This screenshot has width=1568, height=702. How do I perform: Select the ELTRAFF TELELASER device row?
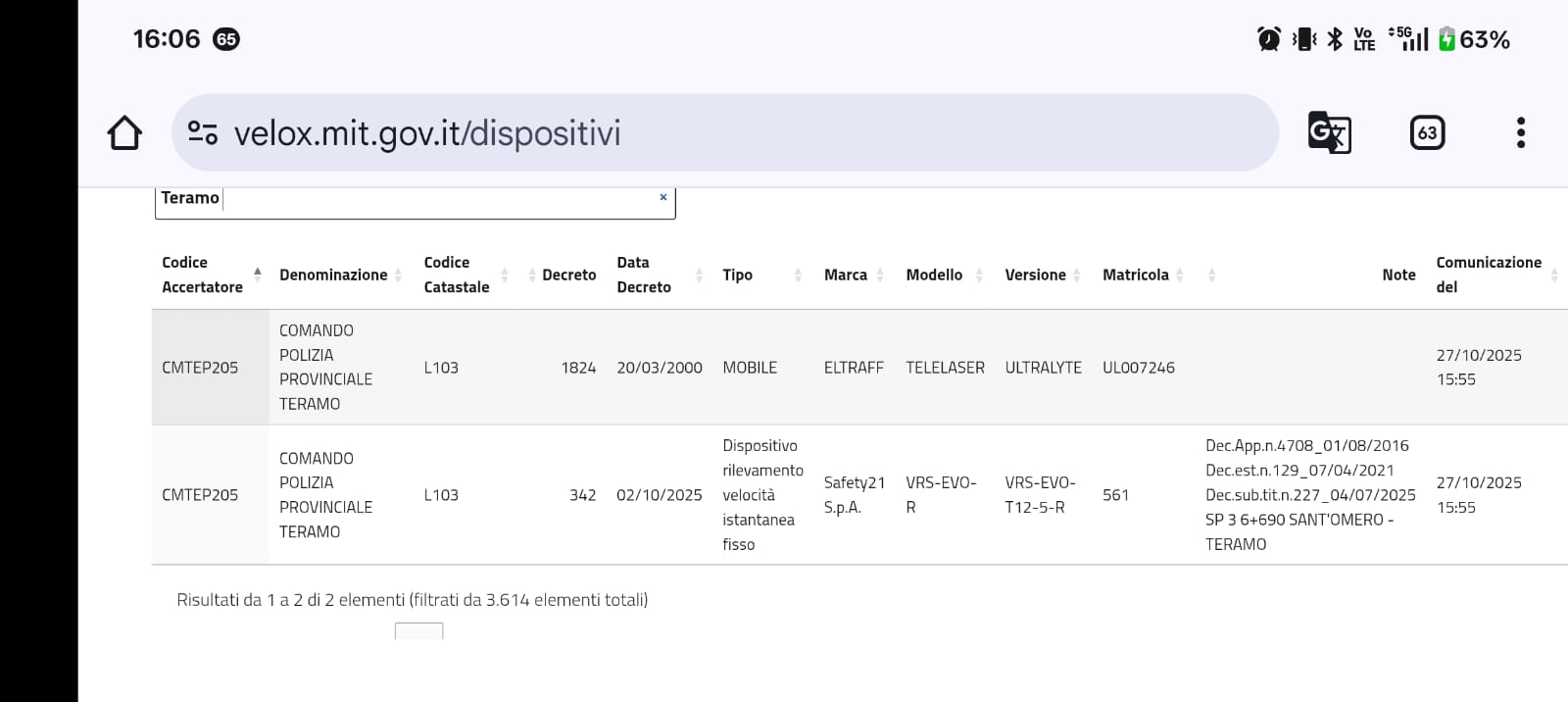(x=853, y=368)
